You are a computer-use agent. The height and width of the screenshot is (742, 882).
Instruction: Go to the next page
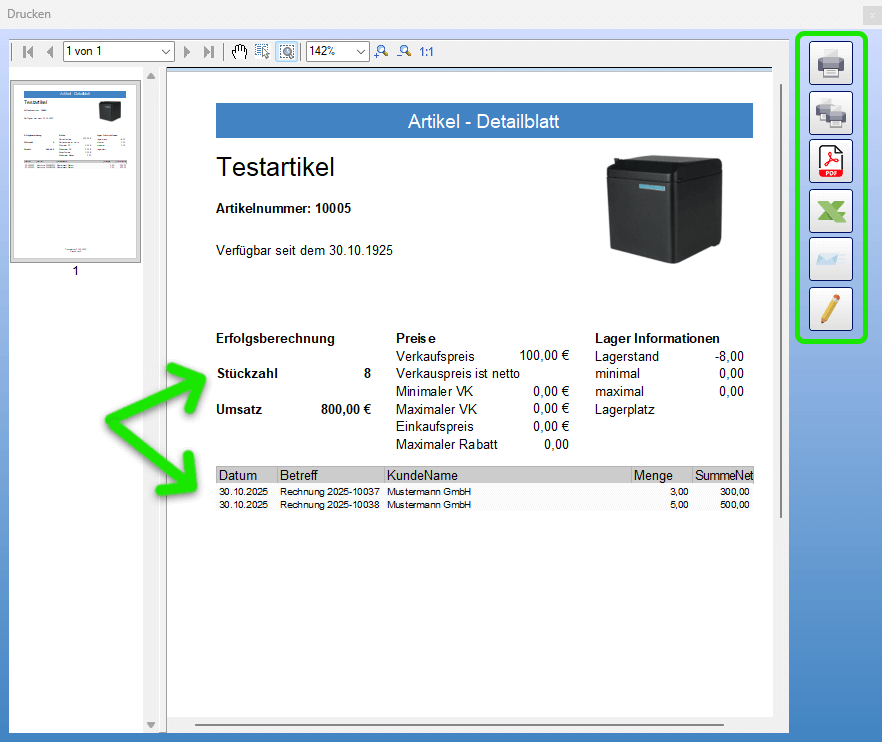(x=187, y=51)
